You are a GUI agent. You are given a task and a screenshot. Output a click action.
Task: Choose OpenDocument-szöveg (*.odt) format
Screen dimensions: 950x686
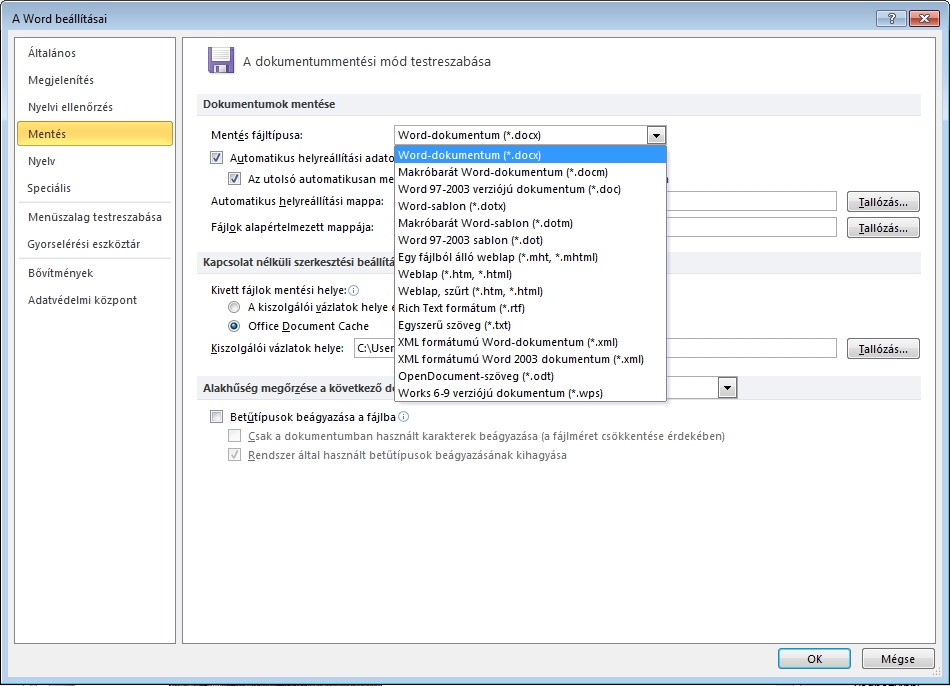[x=530, y=376]
